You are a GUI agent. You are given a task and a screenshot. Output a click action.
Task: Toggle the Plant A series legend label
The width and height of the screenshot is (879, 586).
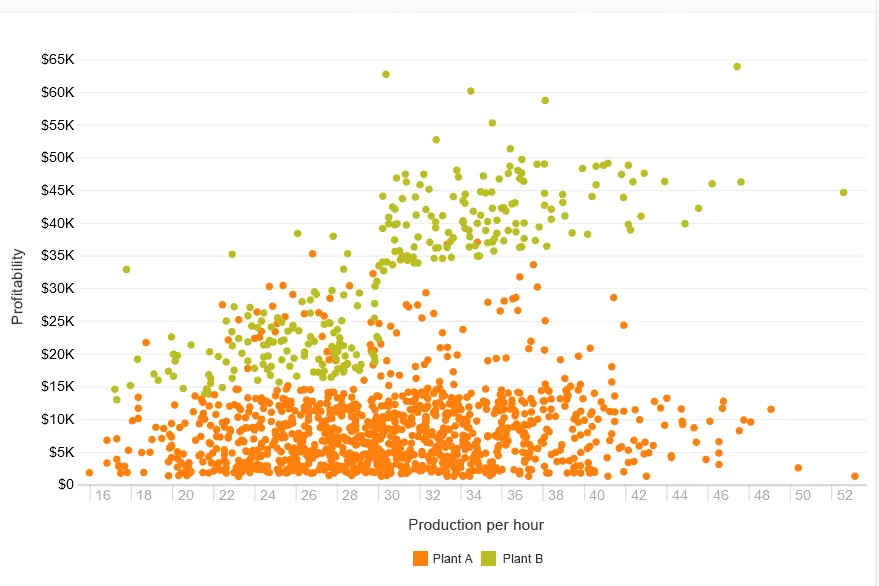[452, 559]
